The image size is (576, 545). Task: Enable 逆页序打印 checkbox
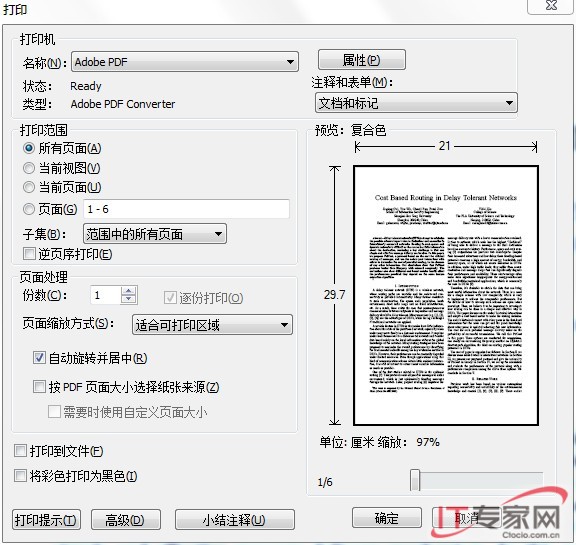pyautogui.click(x=29, y=254)
